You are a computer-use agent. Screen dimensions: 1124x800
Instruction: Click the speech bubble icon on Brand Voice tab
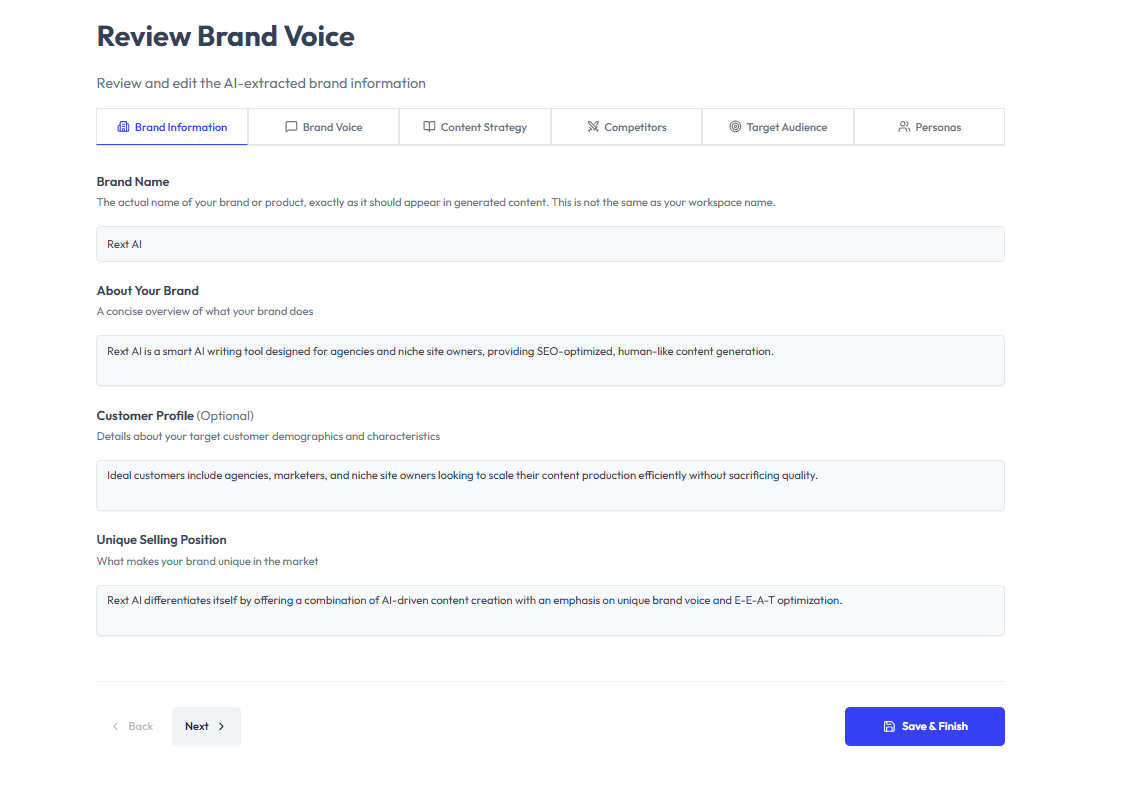click(291, 127)
